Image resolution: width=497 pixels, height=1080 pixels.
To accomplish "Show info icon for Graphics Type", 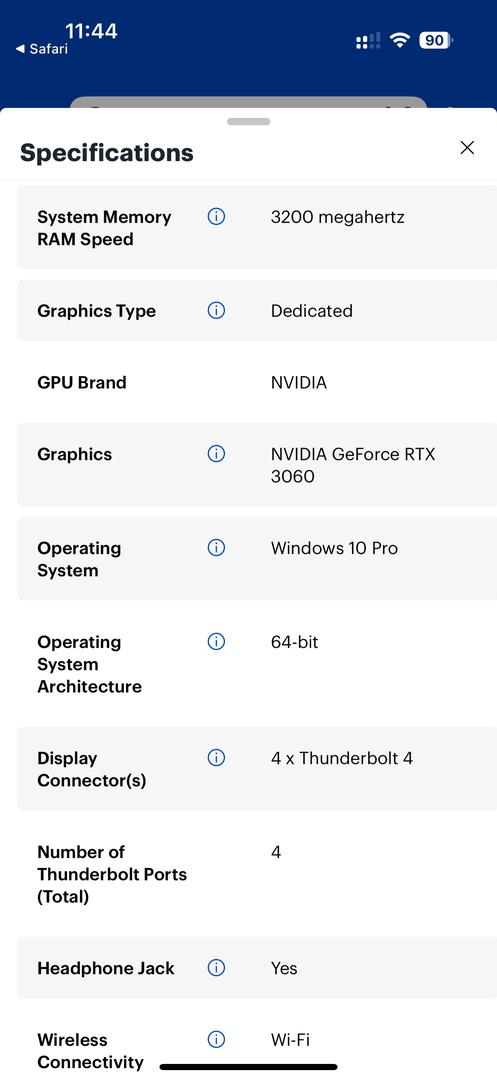I will 216,311.
